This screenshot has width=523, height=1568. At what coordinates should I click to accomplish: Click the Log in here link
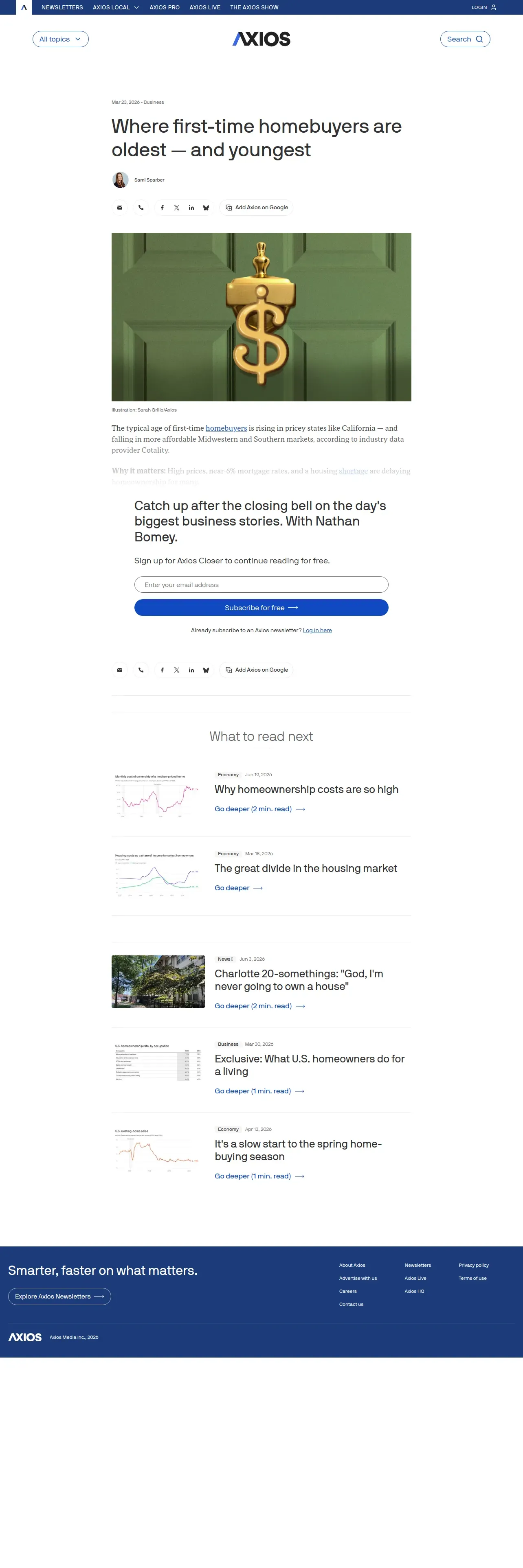click(317, 630)
